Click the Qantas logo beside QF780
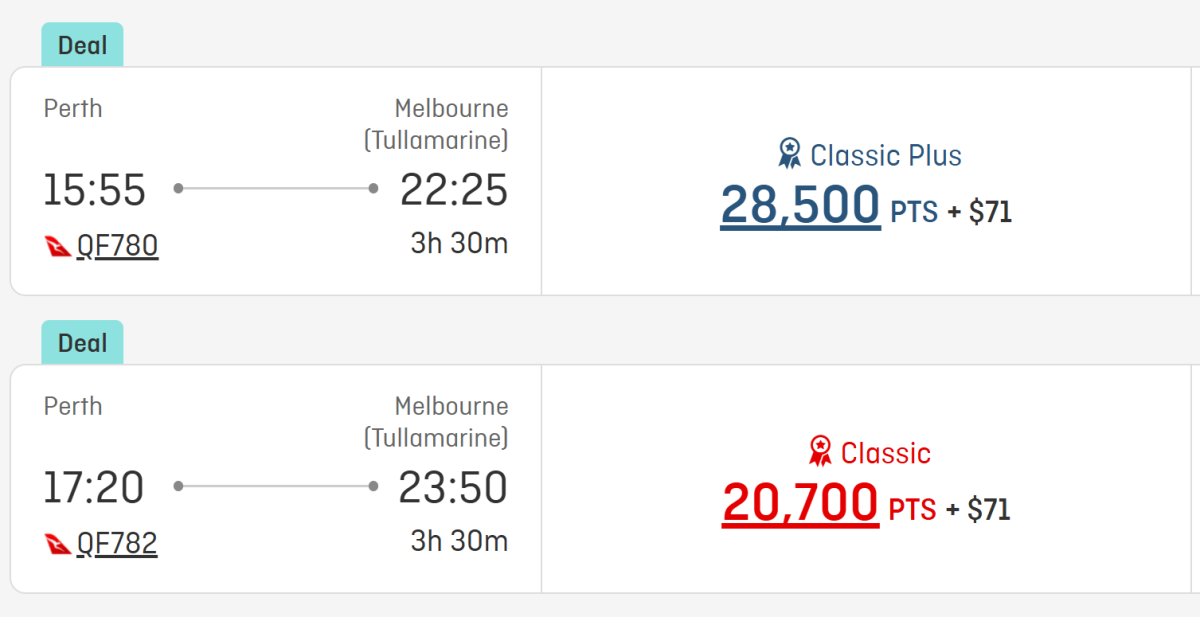The image size is (1200, 617). [x=58, y=246]
